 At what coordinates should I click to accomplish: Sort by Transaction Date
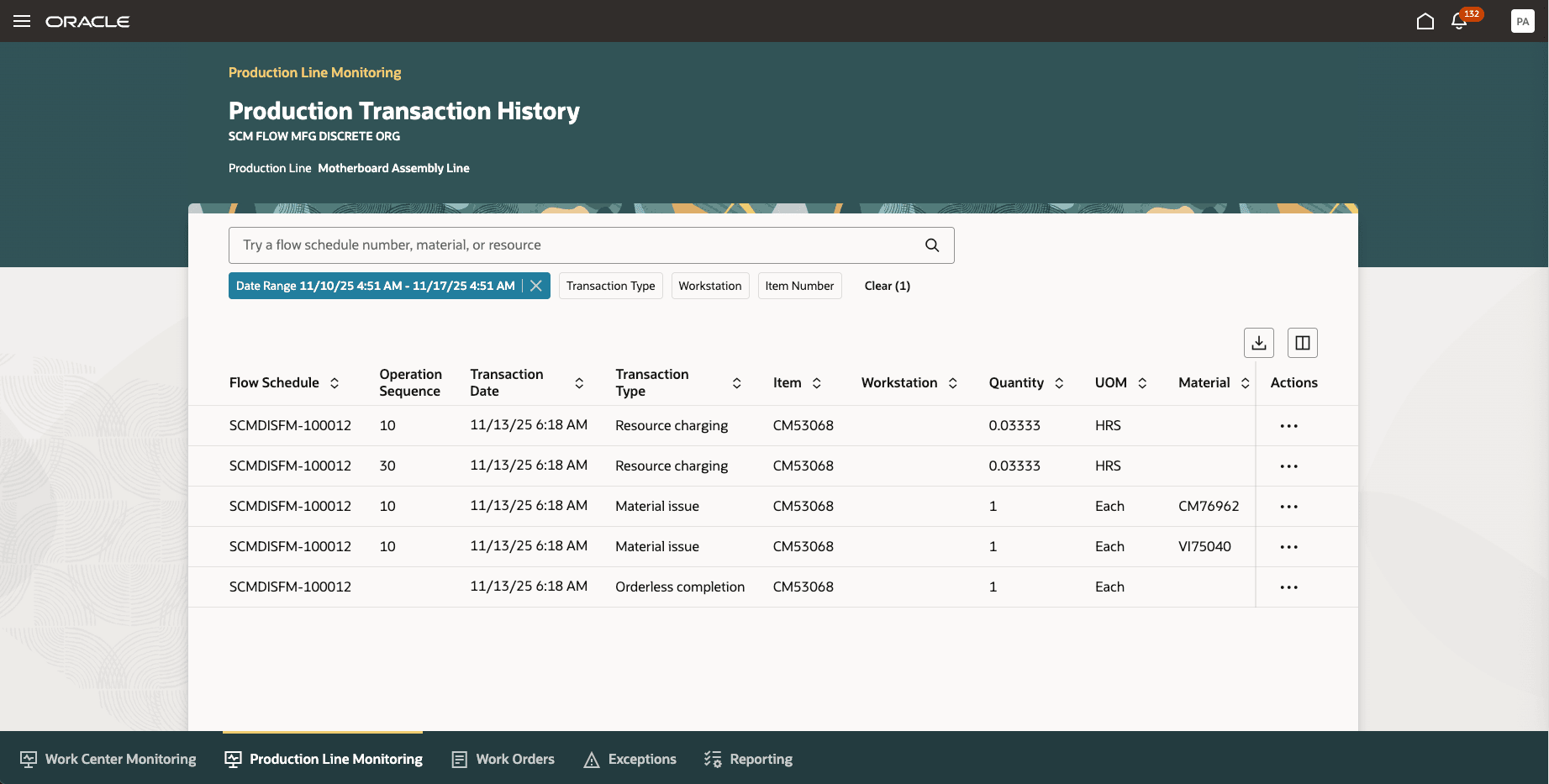point(579,382)
